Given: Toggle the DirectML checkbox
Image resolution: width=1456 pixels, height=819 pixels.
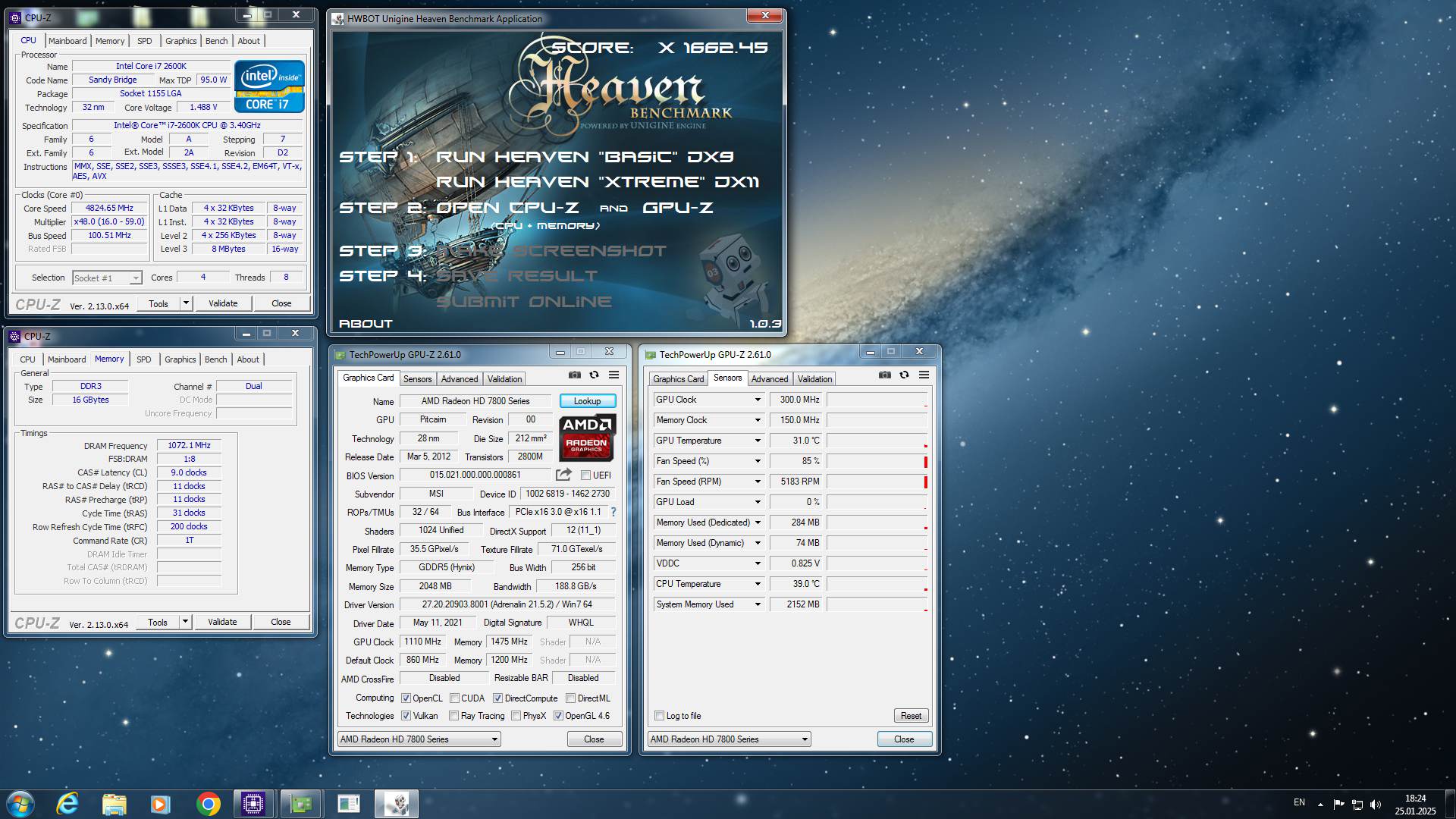Looking at the screenshot, I should click(x=570, y=698).
